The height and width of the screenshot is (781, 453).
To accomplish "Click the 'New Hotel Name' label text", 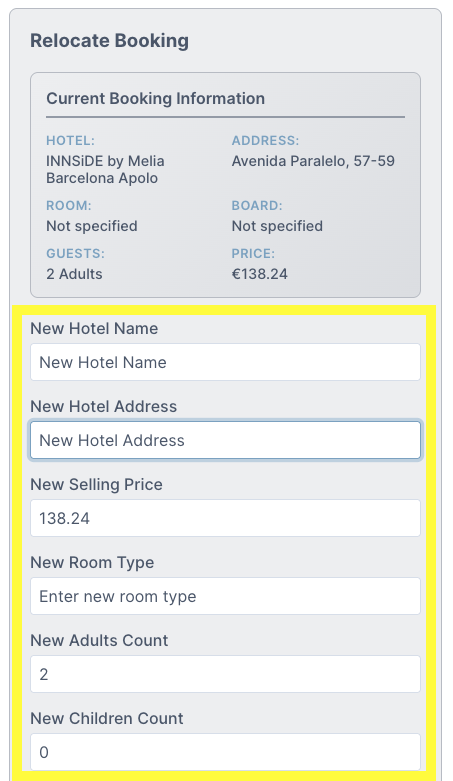I will [94, 329].
